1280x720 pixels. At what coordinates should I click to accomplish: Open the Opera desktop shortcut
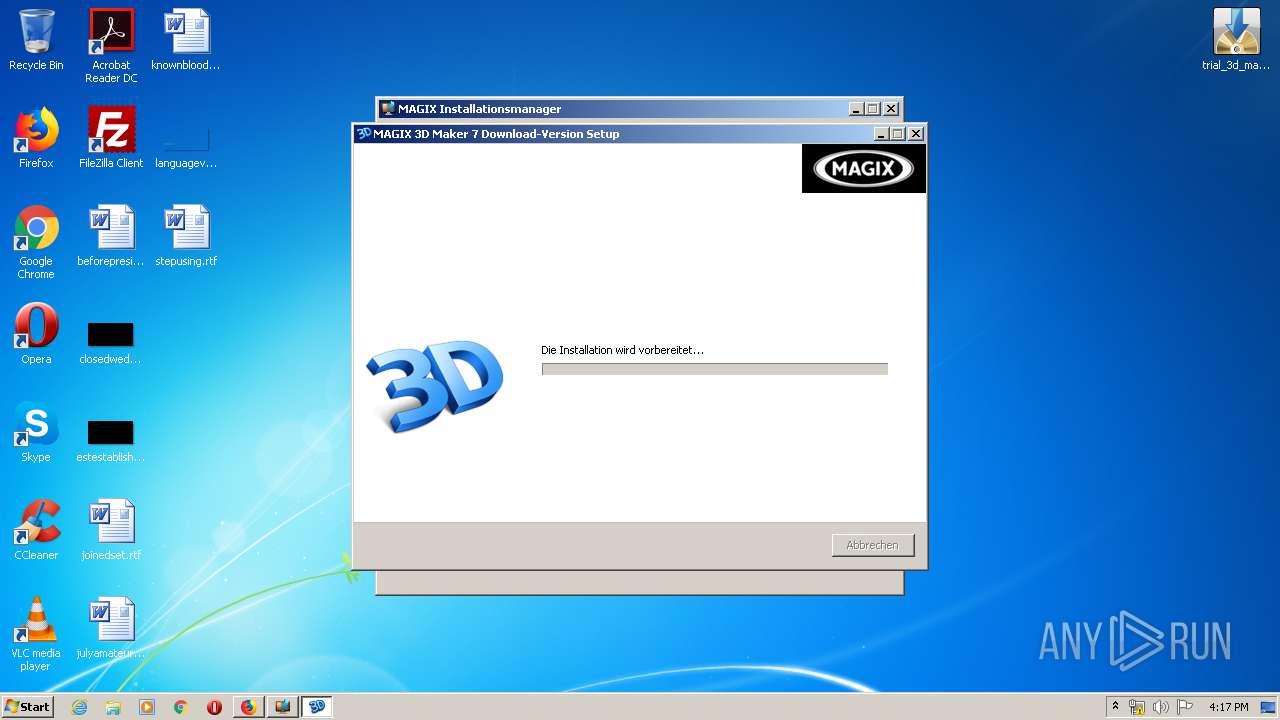(x=36, y=334)
